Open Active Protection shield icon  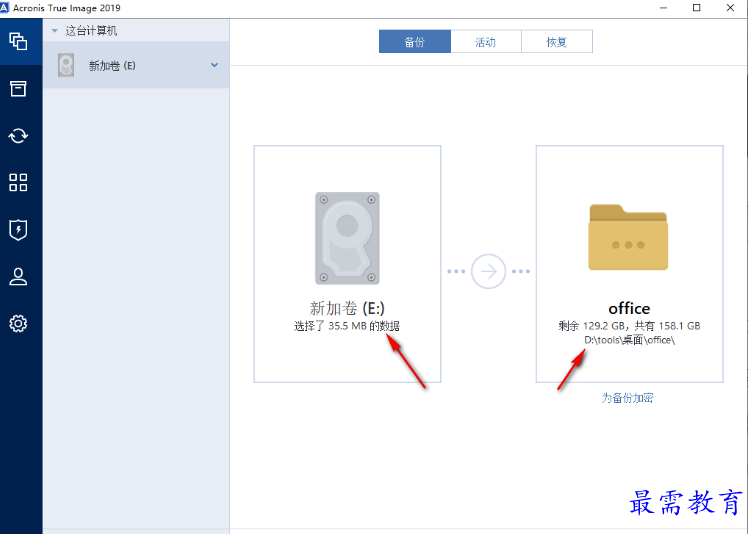(x=18, y=230)
